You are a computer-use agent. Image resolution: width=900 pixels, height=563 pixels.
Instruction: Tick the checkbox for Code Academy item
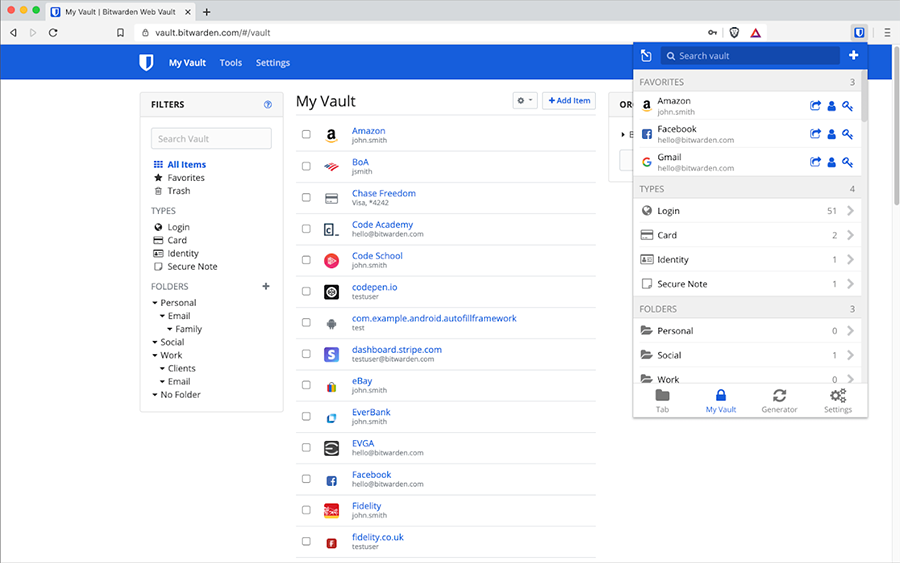pos(306,228)
